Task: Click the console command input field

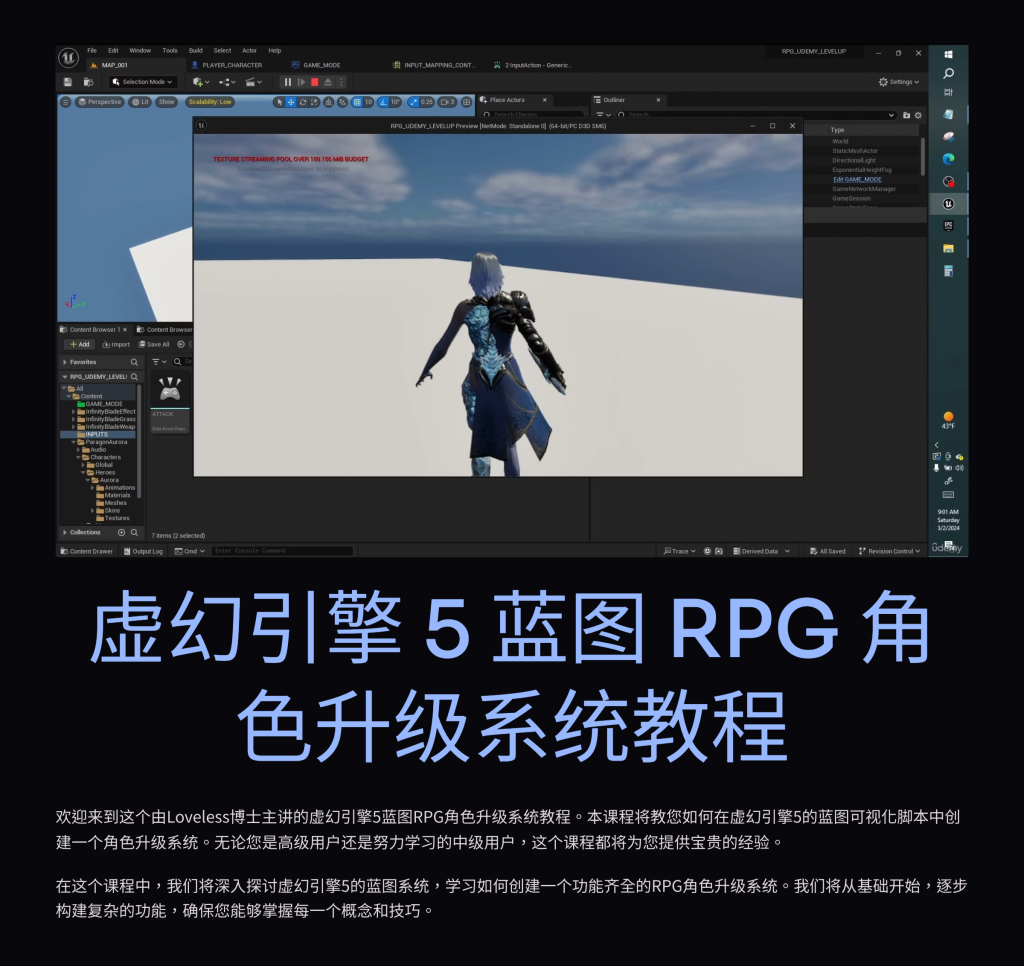Action: [282, 551]
